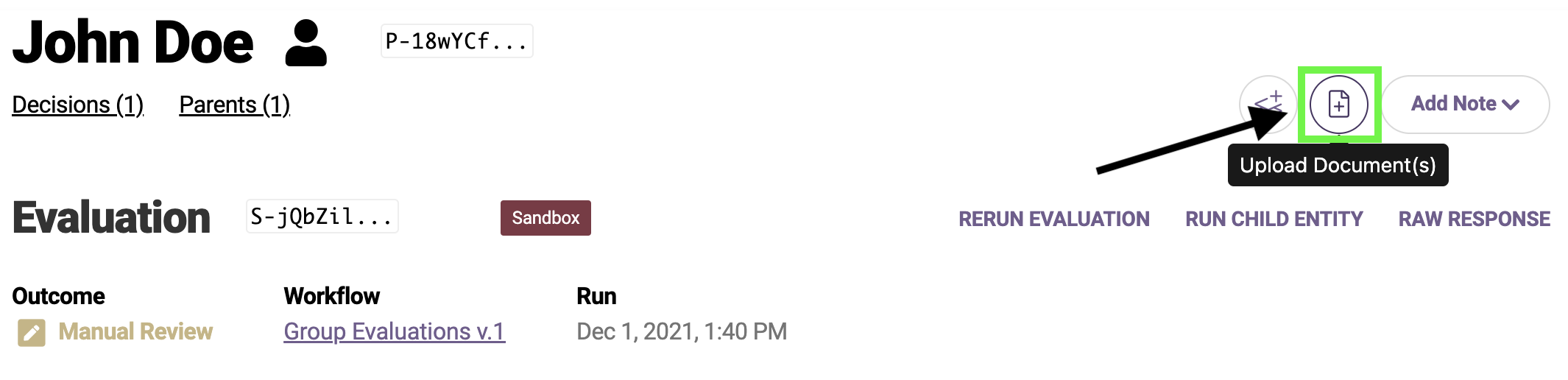Image resolution: width=1568 pixels, height=380 pixels.
Task: Expand the Add Note dropdown
Action: pos(1465,105)
